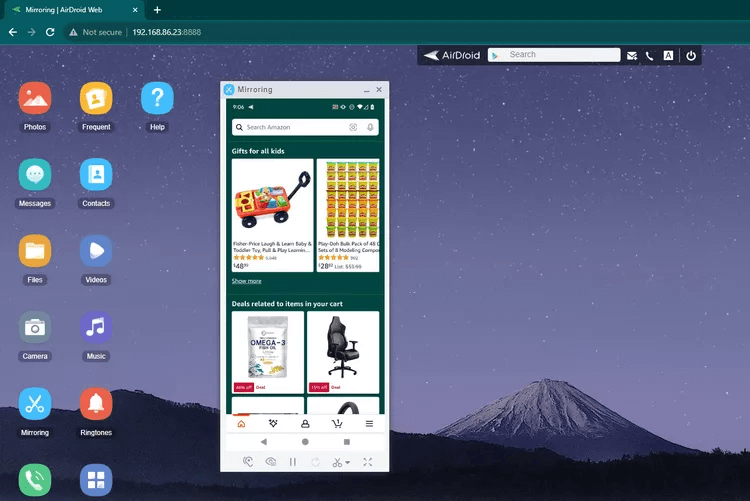Go back in the browser

(13, 32)
